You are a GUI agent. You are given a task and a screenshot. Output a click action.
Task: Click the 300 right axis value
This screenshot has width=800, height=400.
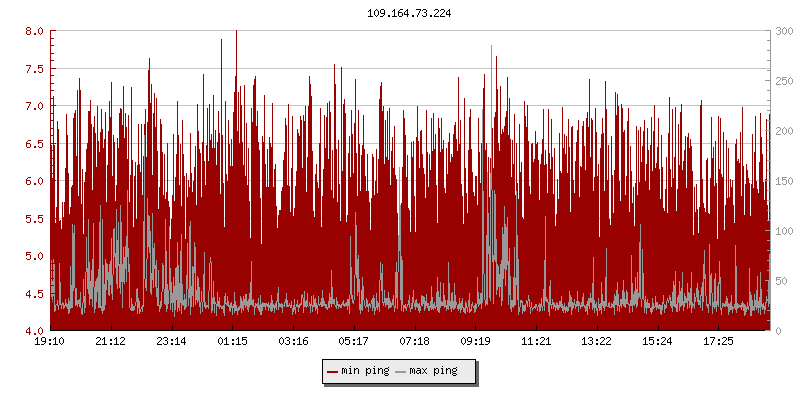click(784, 31)
